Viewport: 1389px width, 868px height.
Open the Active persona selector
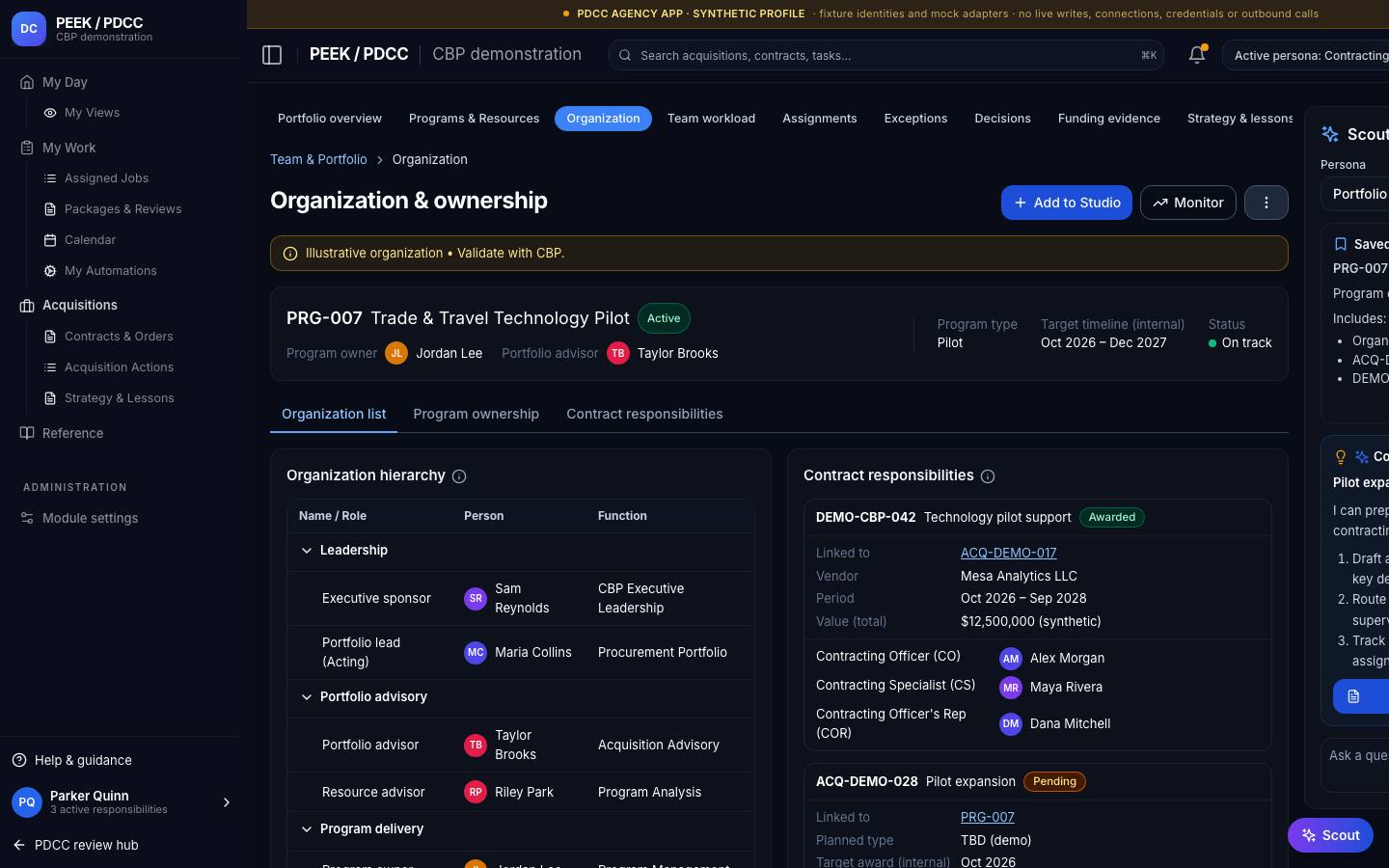[1306, 56]
